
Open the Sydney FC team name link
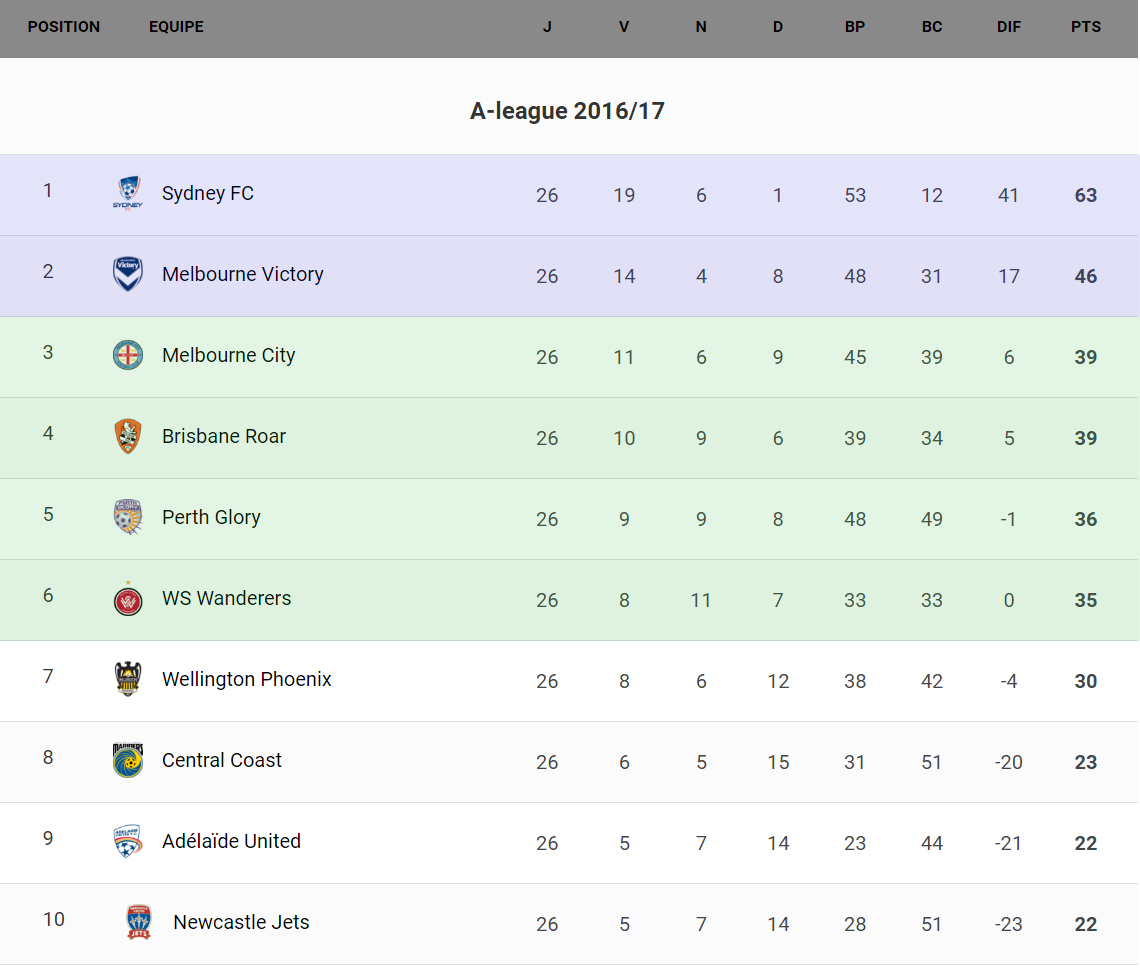[208, 193]
